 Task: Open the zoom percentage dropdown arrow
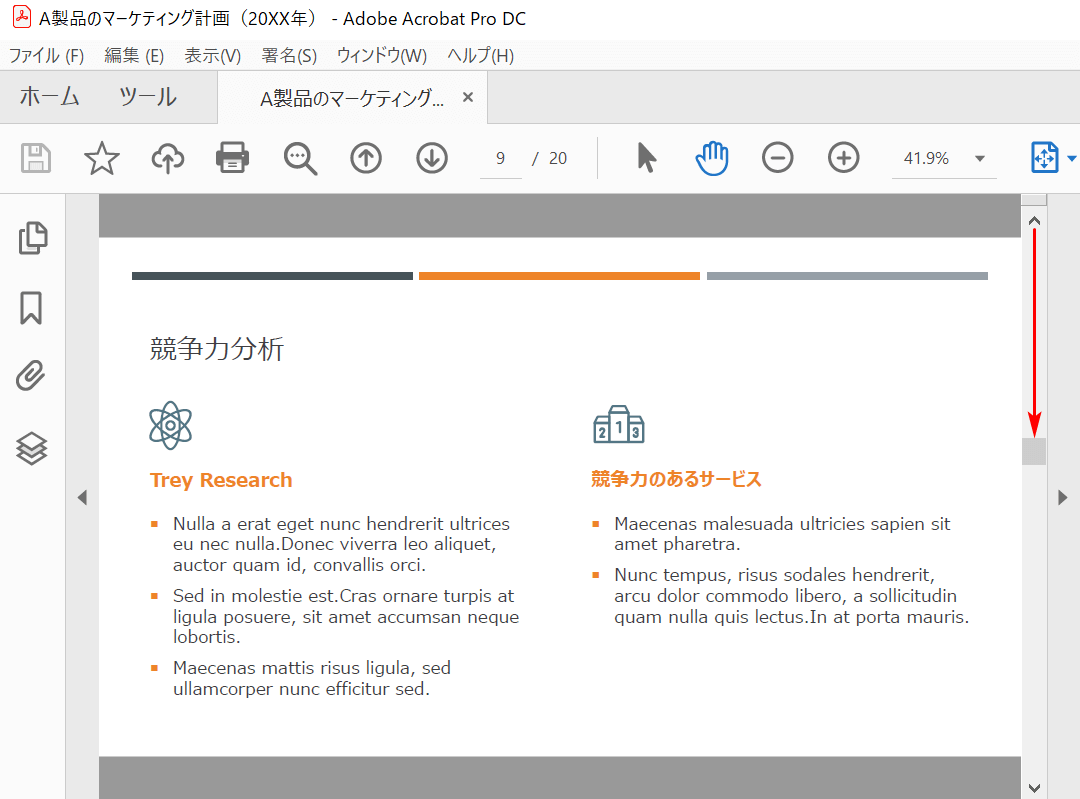point(979,158)
